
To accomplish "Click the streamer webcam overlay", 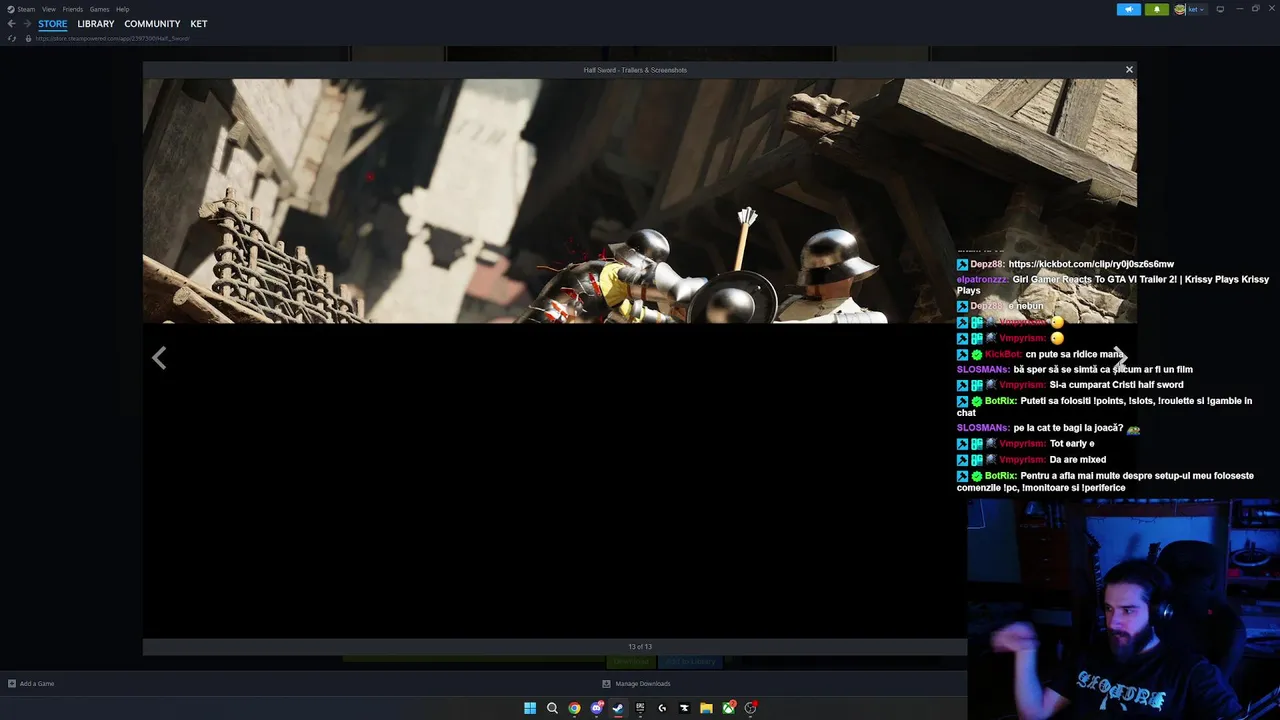I will [x=1123, y=609].
